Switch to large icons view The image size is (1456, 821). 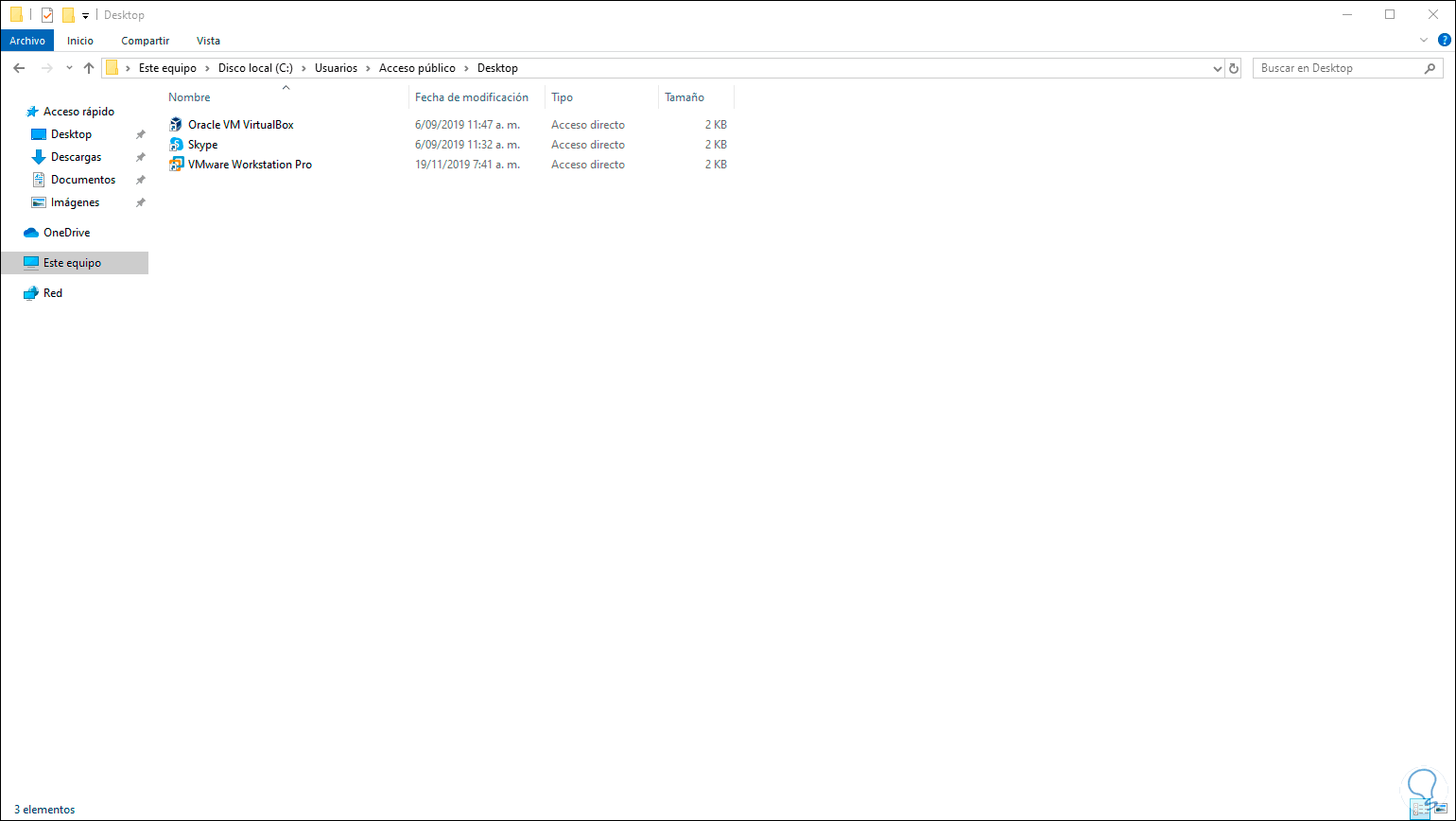[1442, 809]
